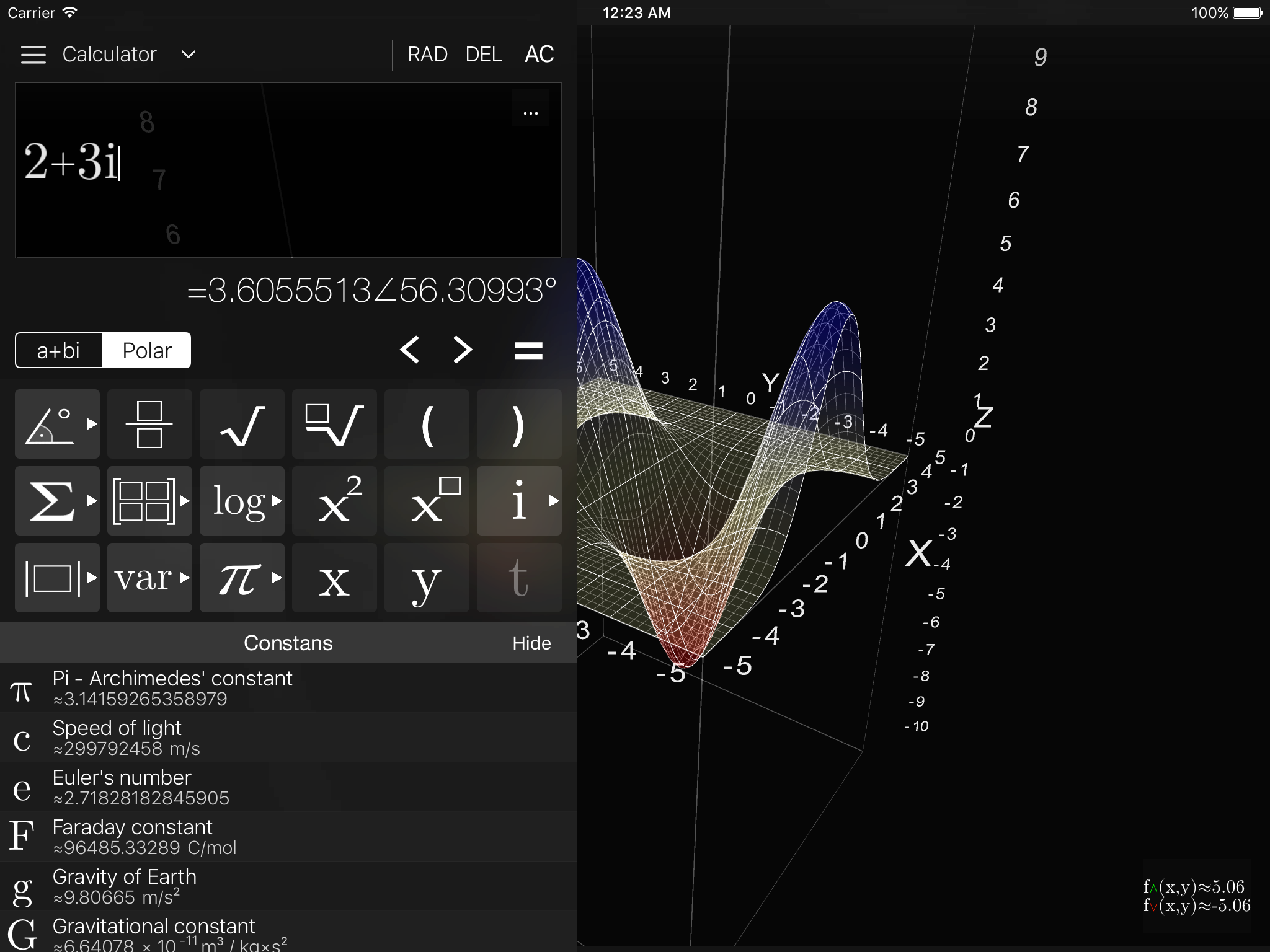Viewport: 1270px width, 952px height.
Task: Insert a square root symbol
Action: point(242,425)
